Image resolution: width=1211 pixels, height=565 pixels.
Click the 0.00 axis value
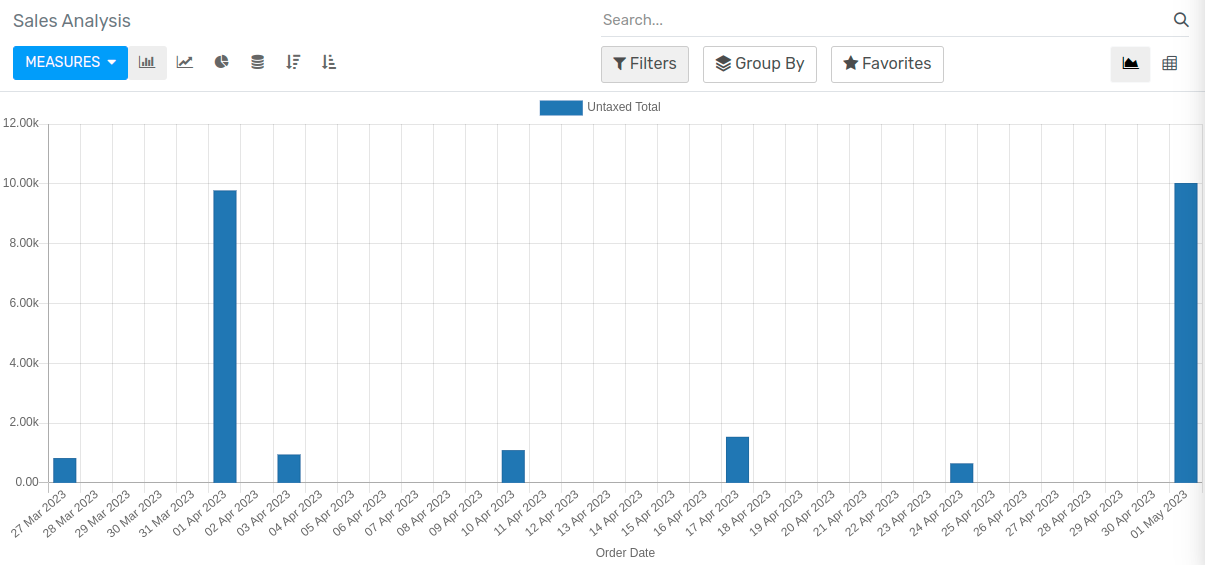pos(27,483)
